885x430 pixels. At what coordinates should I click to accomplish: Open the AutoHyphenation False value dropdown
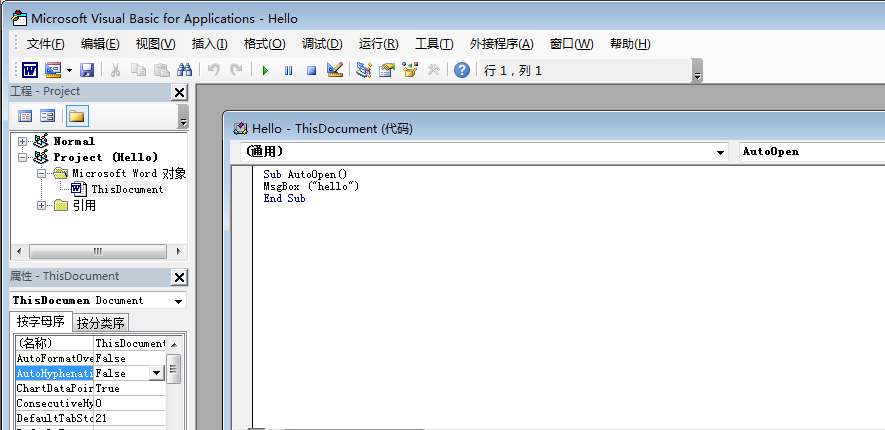click(x=156, y=373)
